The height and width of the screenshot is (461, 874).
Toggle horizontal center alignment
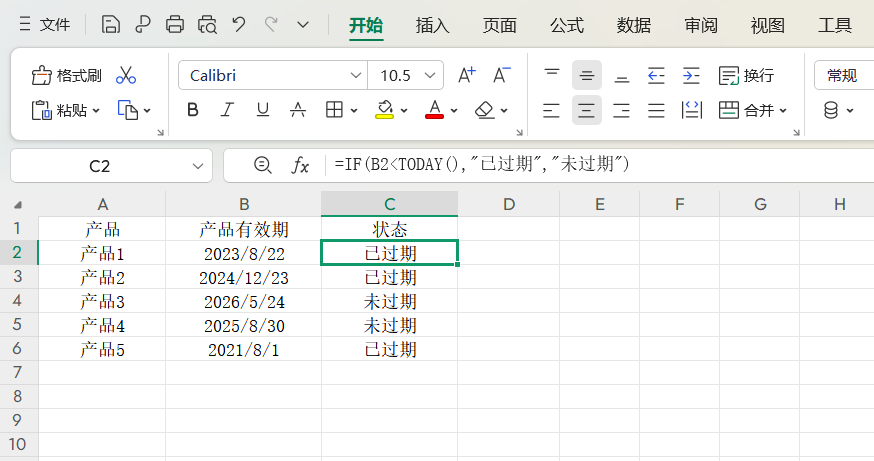pyautogui.click(x=587, y=110)
